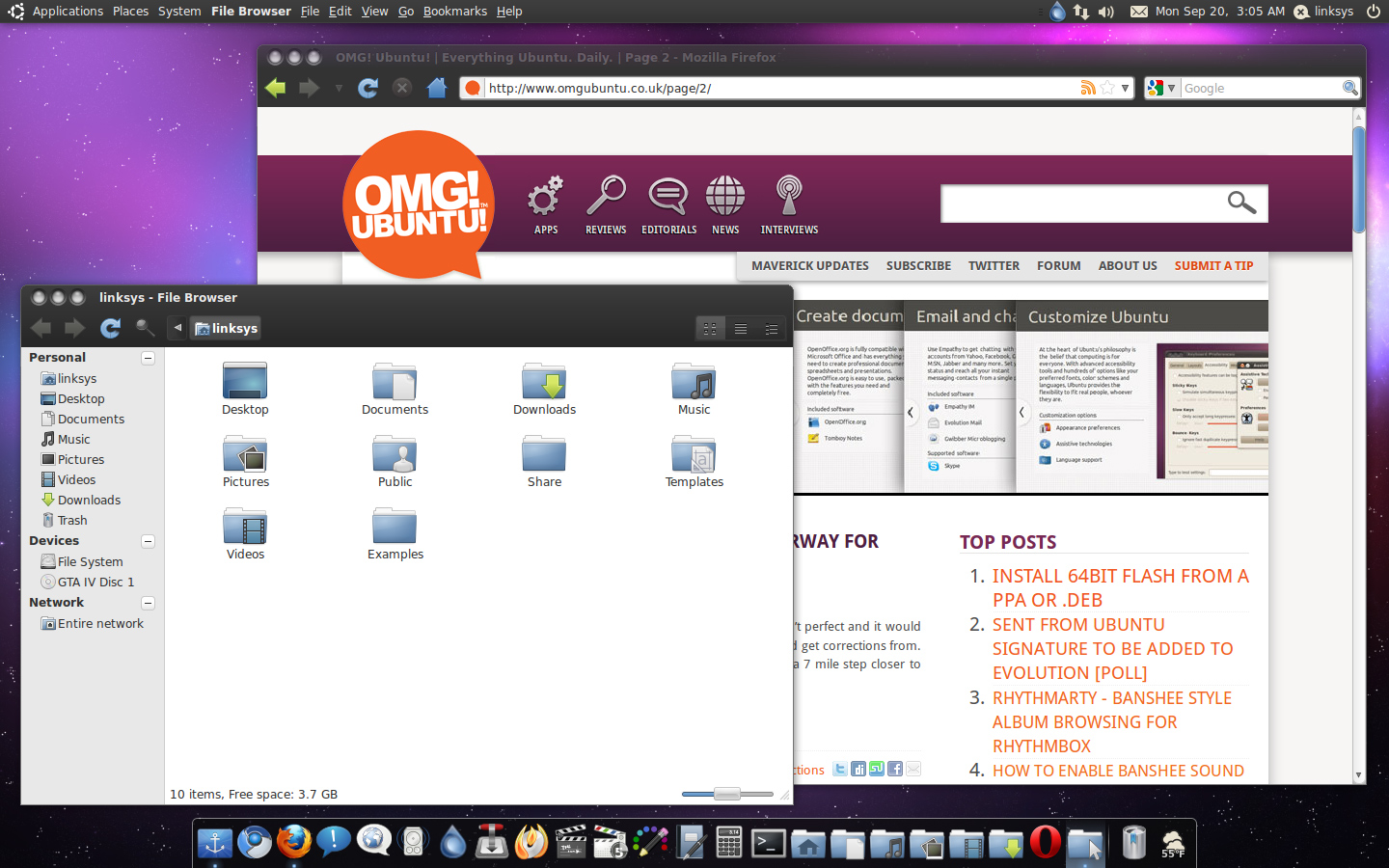
Task: Launch Opera from the dock
Action: pos(1045,842)
